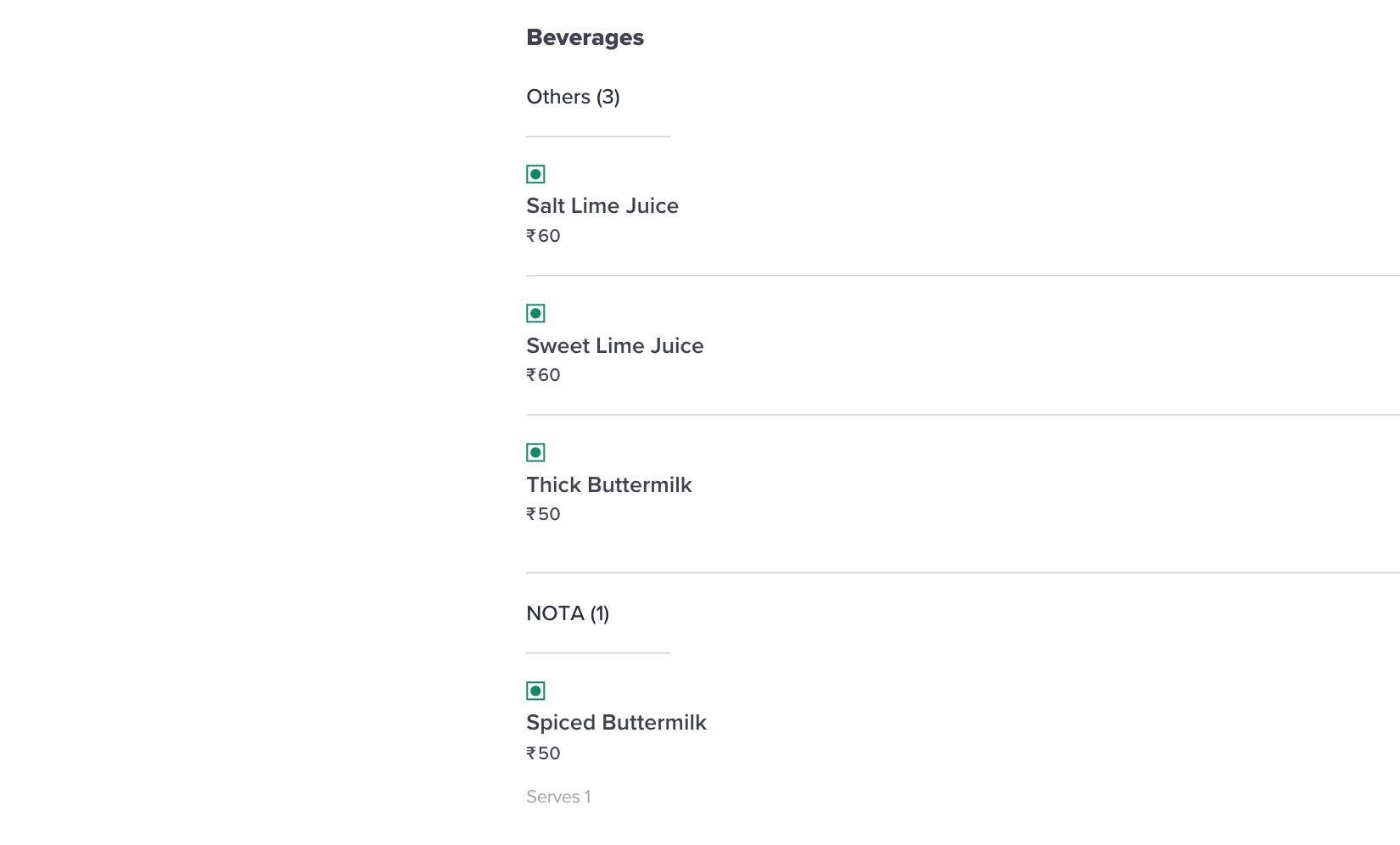The image size is (1400, 845).
Task: Click the veg icon above Thick Buttermilk
Action: [x=535, y=452]
